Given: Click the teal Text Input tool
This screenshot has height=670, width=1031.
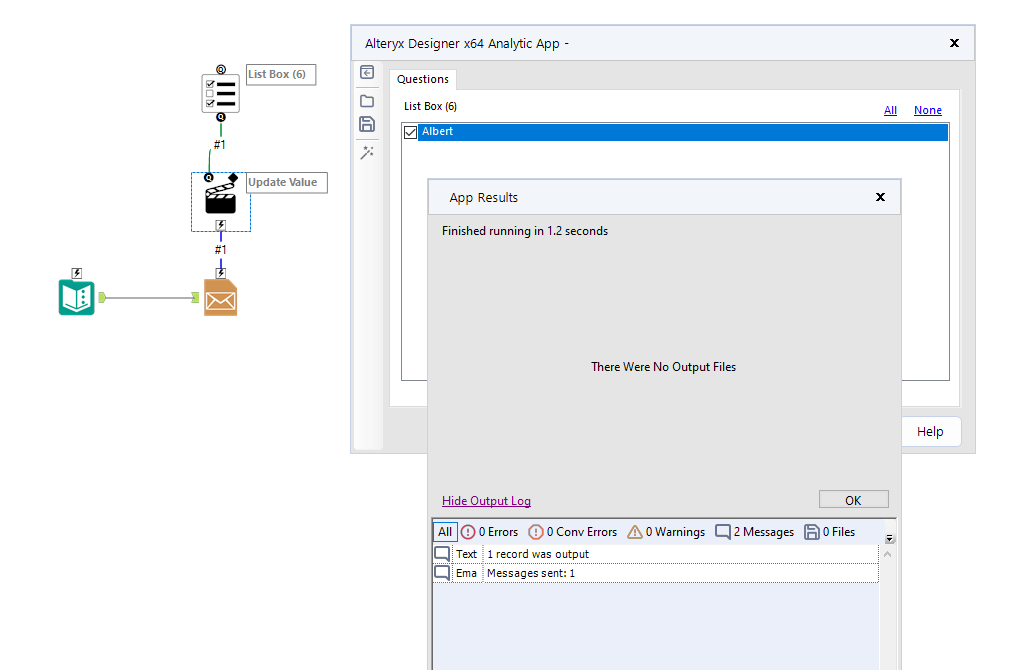Looking at the screenshot, I should coord(76,296).
